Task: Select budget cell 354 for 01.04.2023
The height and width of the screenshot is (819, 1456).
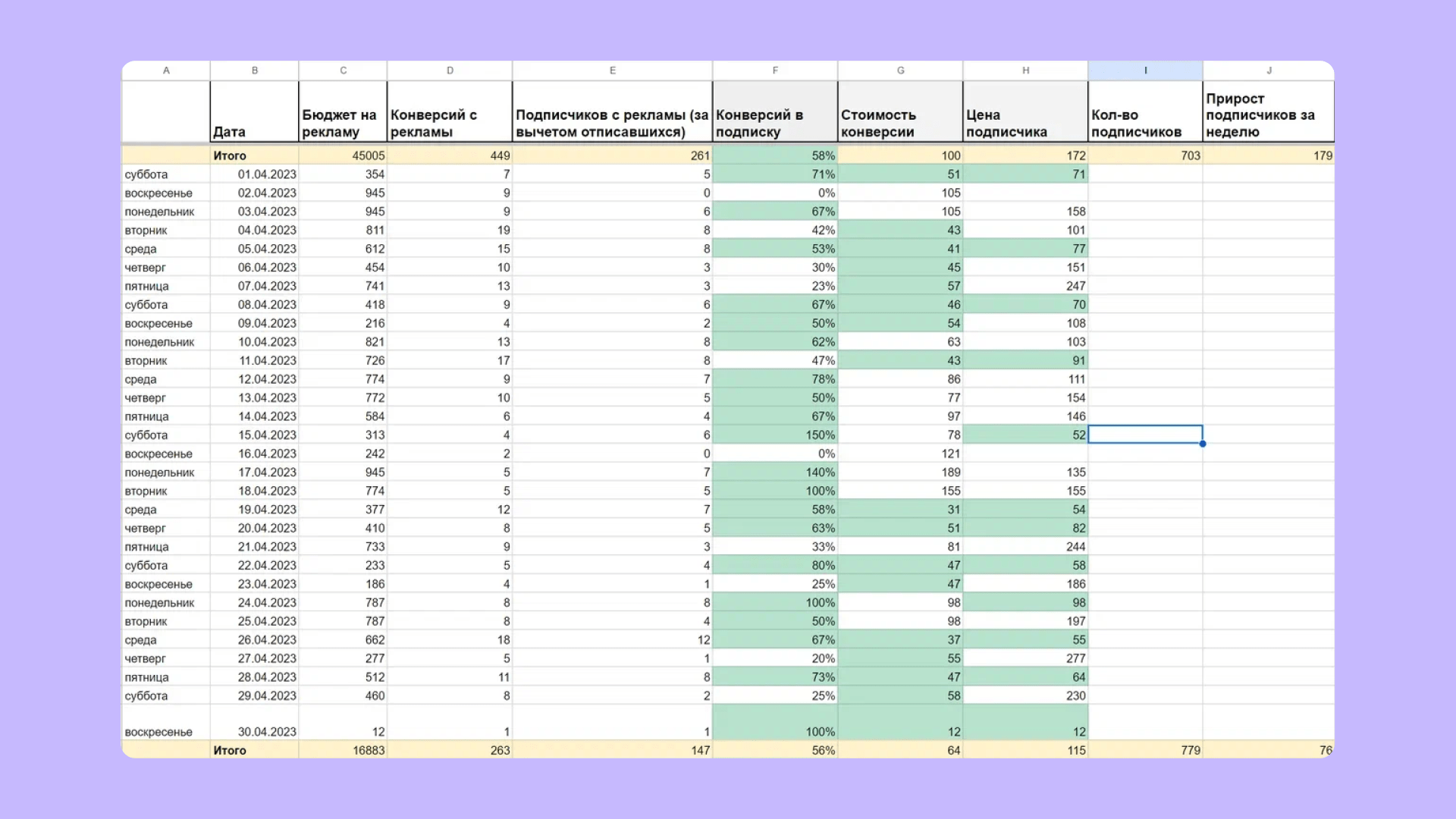Action: pos(344,174)
